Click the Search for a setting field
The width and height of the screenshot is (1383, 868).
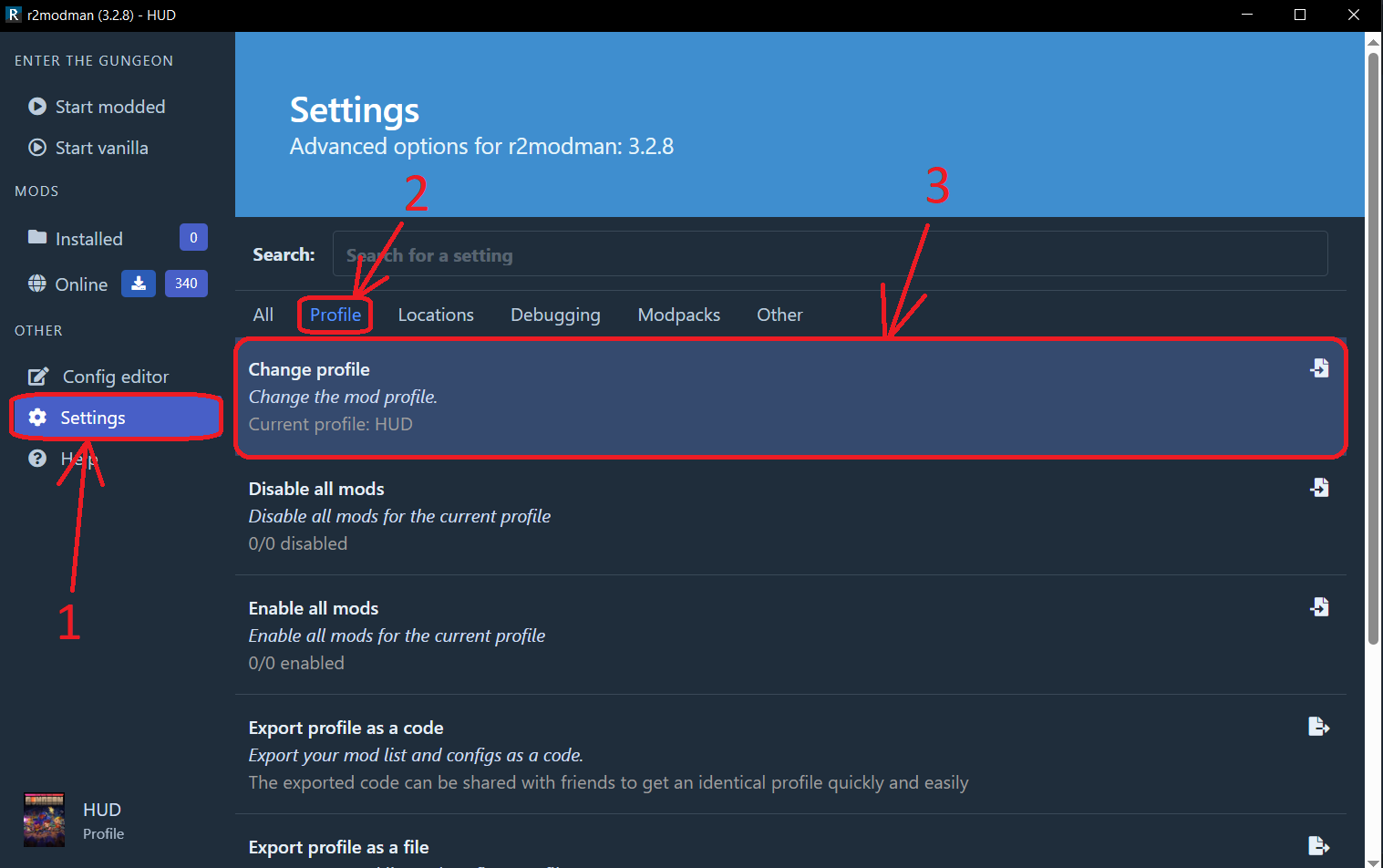pyautogui.click(x=830, y=254)
